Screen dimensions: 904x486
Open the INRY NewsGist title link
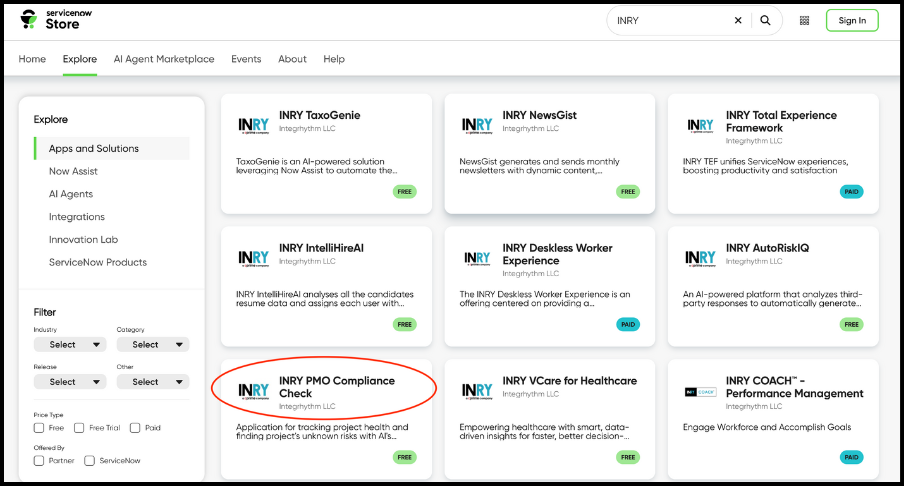pyautogui.click(x=540, y=115)
